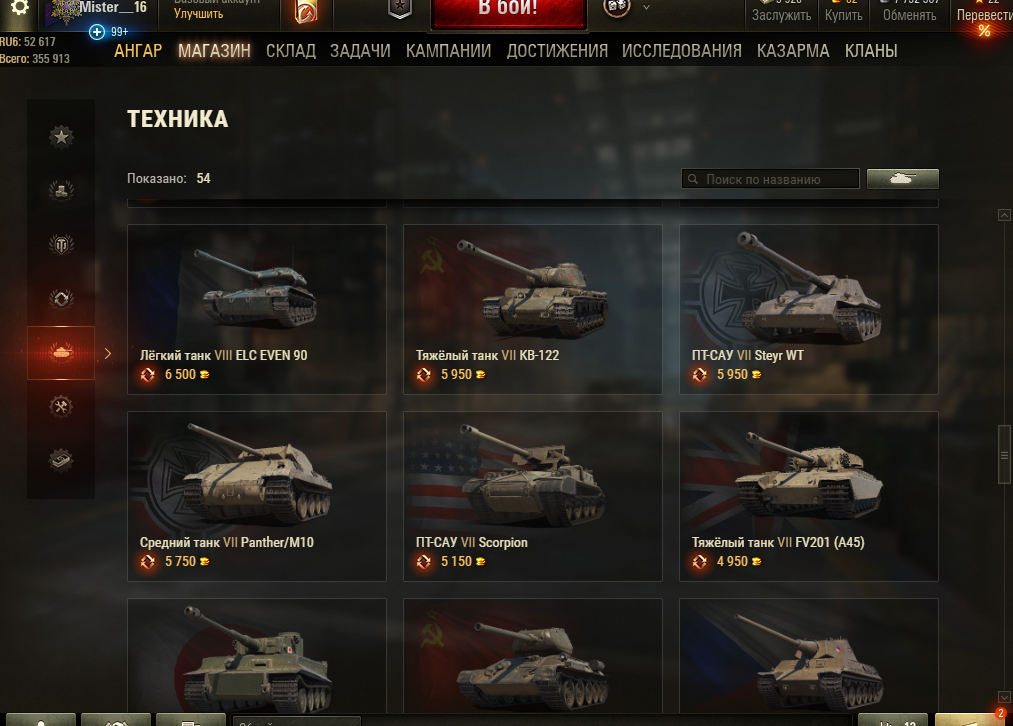Expand the dropdown arrow beside battle type
This screenshot has width=1013, height=726.
coord(646,8)
